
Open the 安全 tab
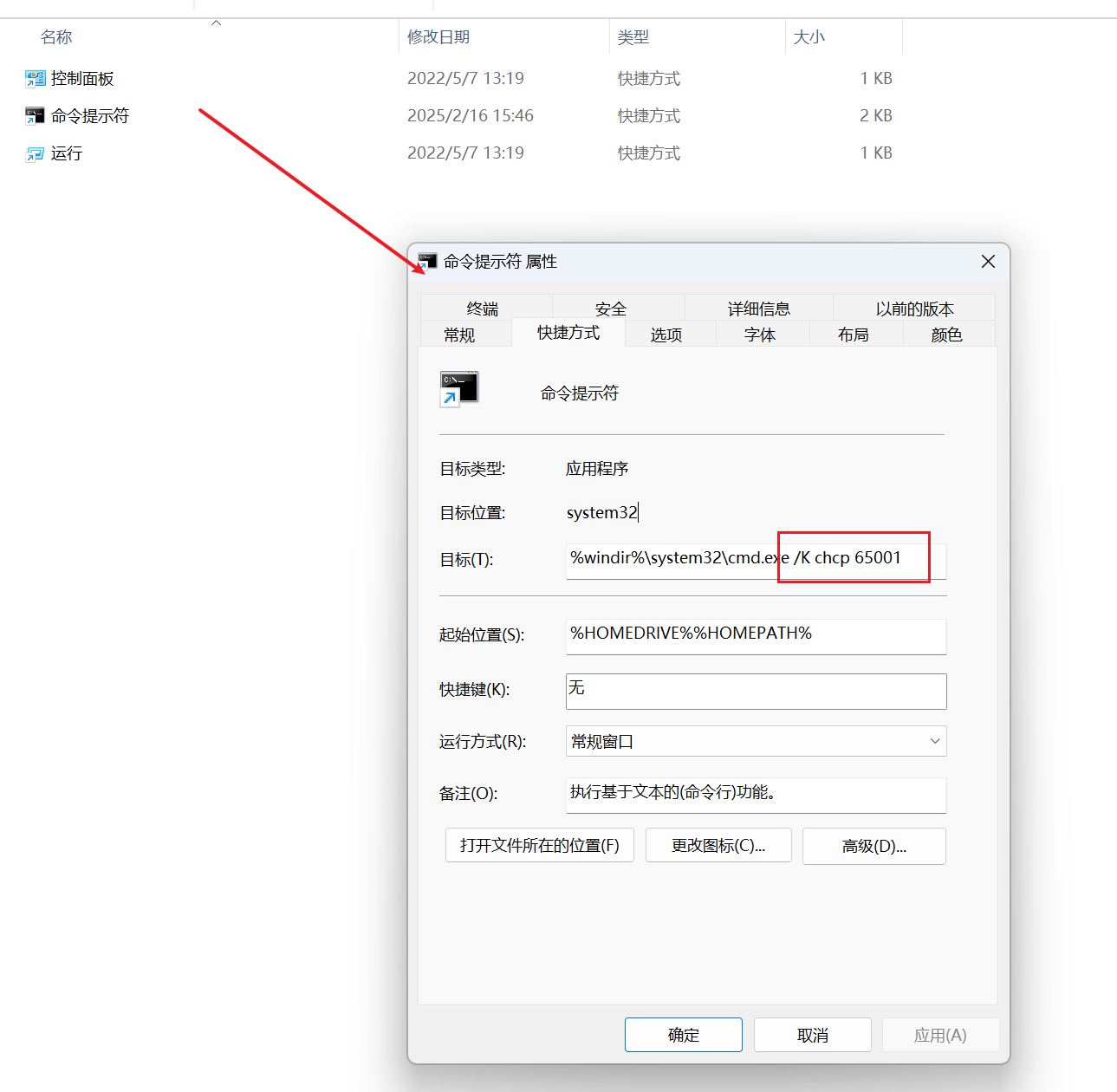pyautogui.click(x=611, y=308)
